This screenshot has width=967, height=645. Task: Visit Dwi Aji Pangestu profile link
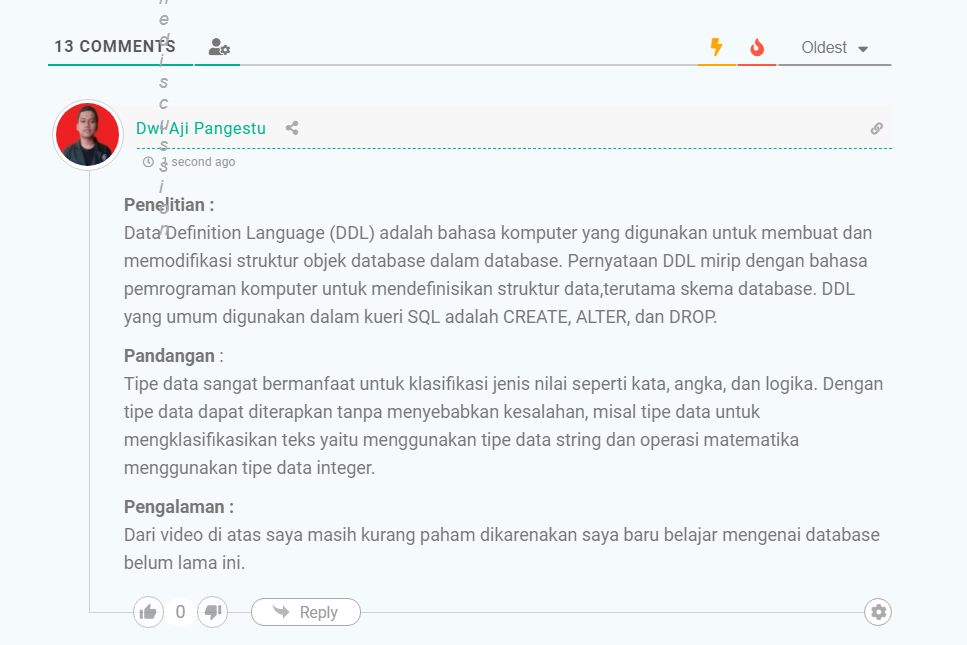(201, 128)
